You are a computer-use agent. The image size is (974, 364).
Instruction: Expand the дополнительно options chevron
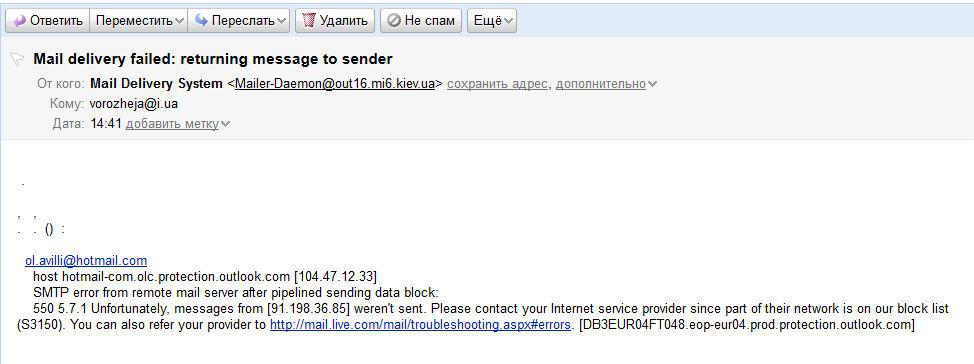[x=652, y=84]
